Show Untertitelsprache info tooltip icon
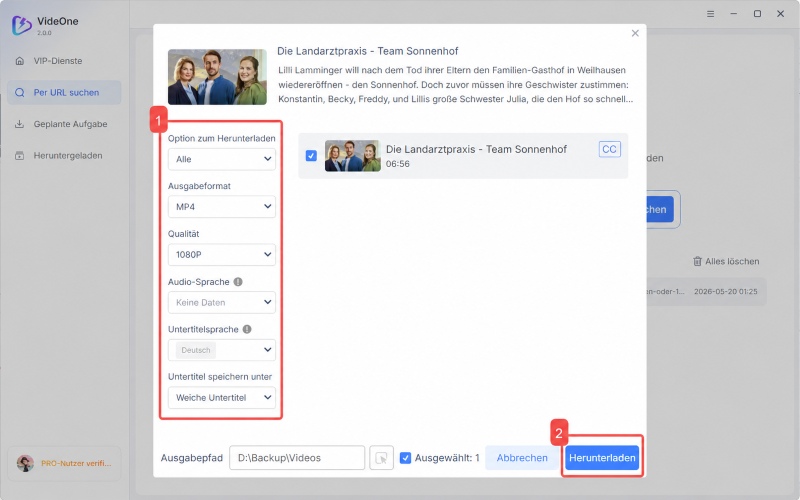 247,329
